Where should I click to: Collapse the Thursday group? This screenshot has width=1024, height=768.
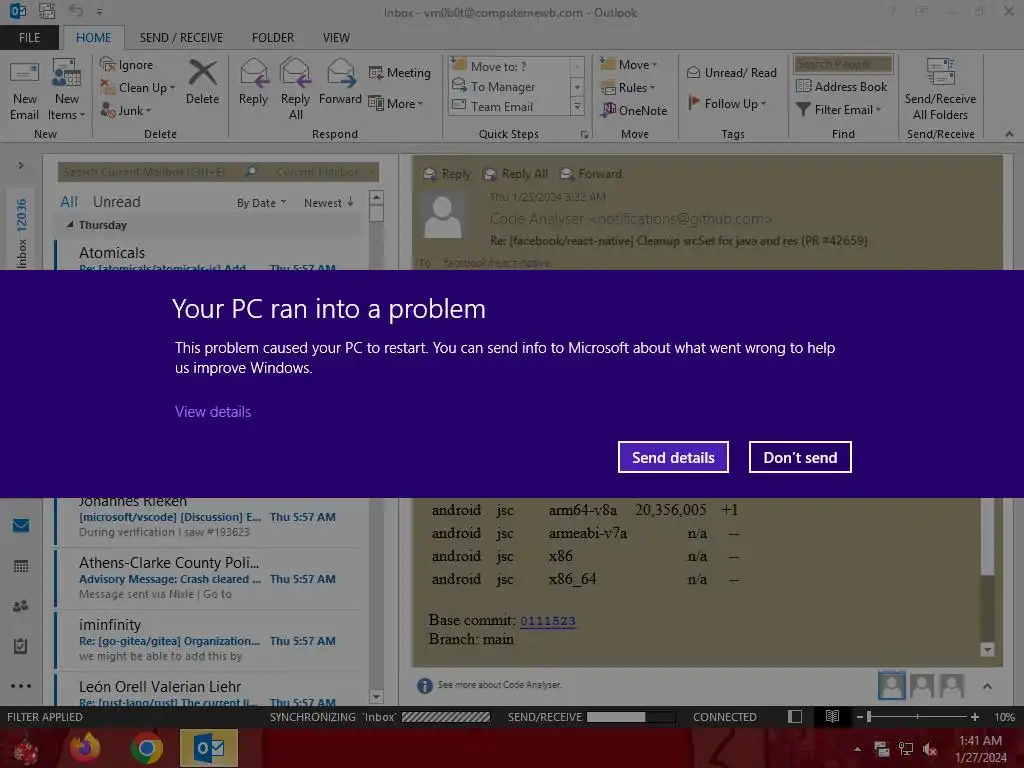[x=70, y=225]
